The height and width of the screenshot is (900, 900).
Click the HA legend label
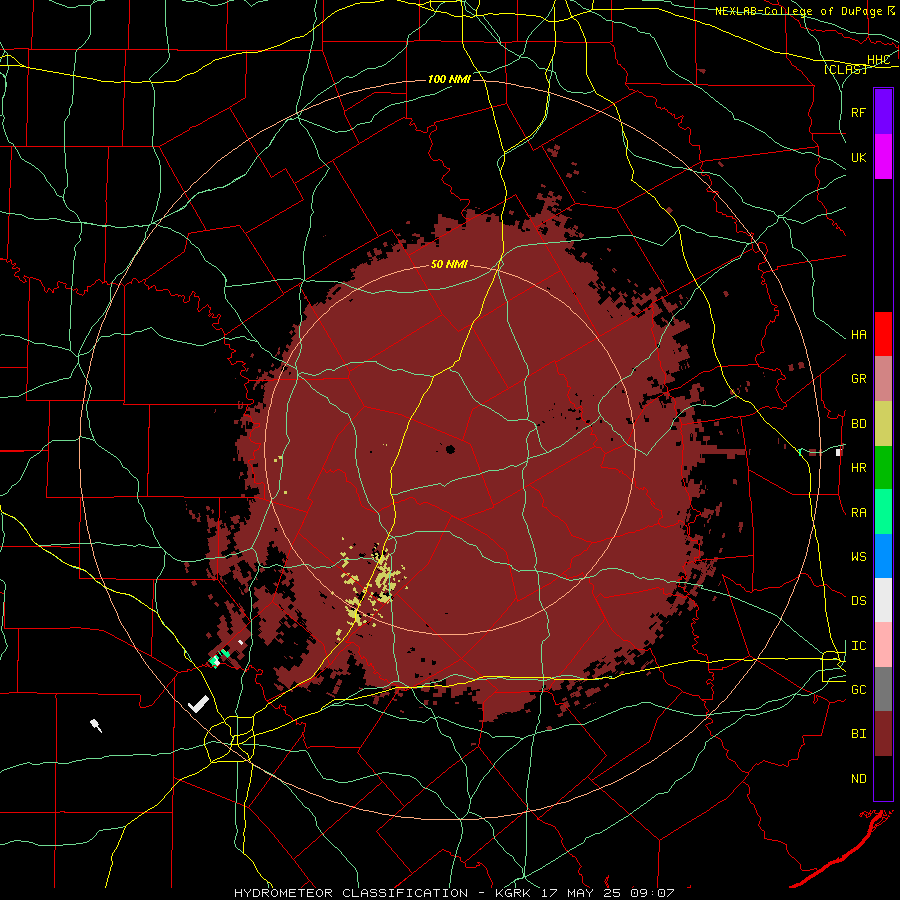(x=858, y=334)
